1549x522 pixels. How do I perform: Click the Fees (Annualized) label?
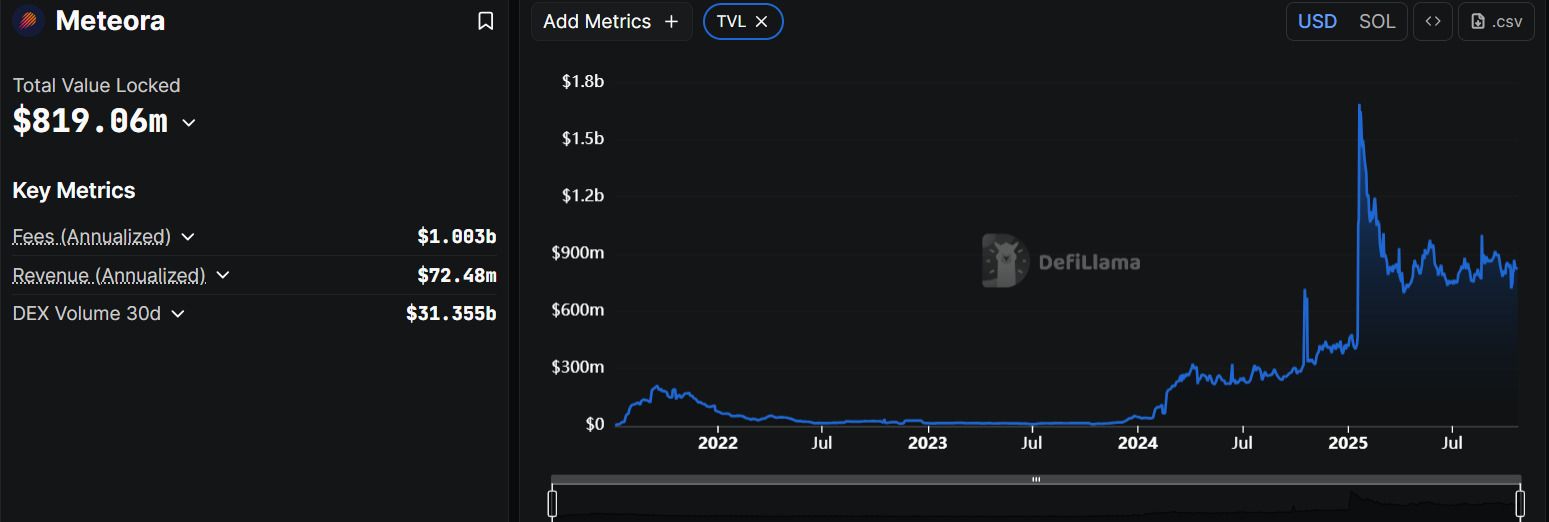click(91, 237)
